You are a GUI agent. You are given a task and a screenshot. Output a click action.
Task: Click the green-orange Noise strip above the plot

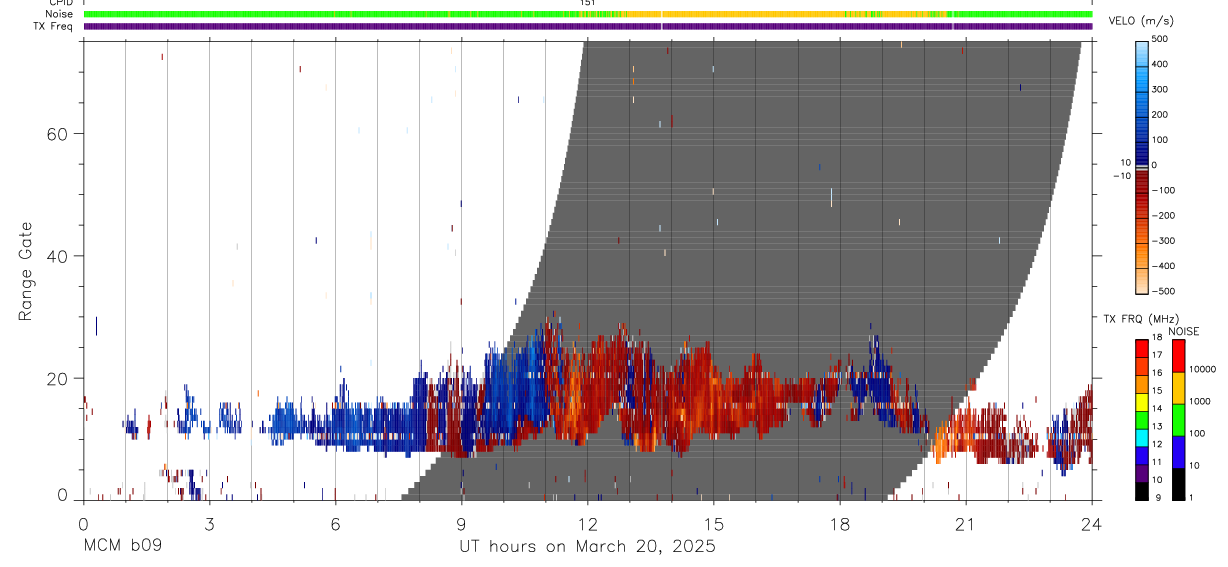pos(588,14)
